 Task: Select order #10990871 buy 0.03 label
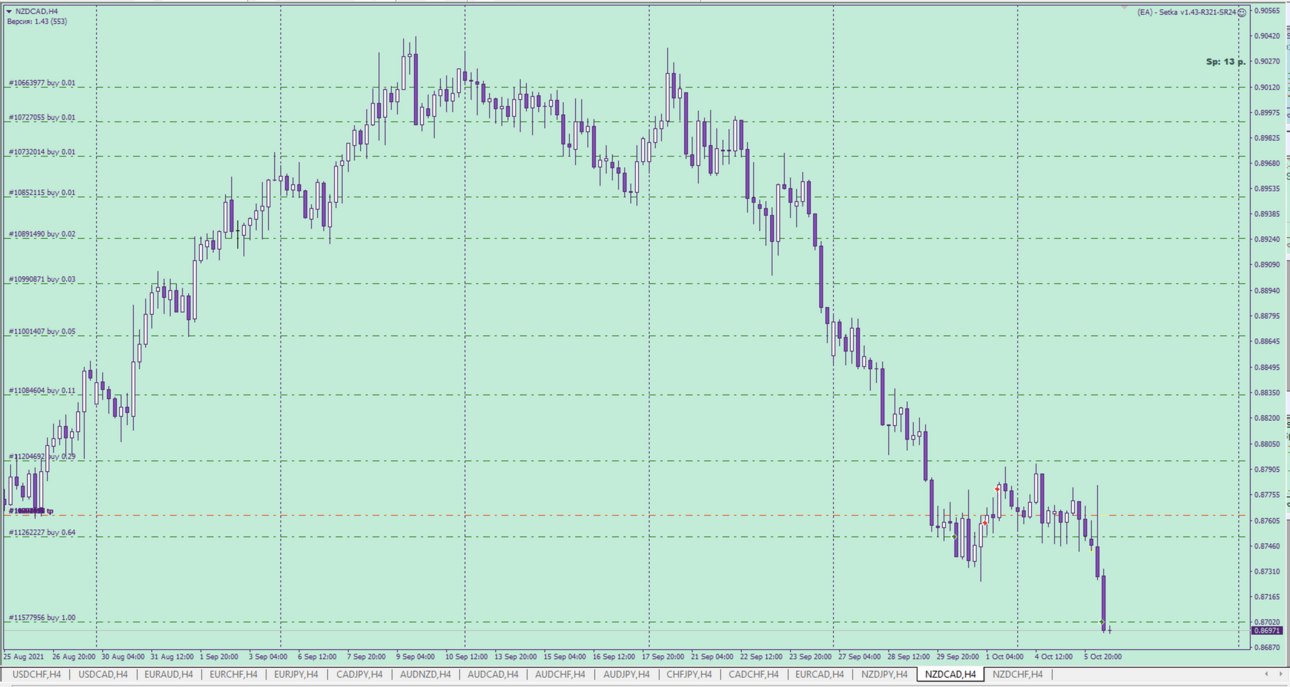pos(42,280)
